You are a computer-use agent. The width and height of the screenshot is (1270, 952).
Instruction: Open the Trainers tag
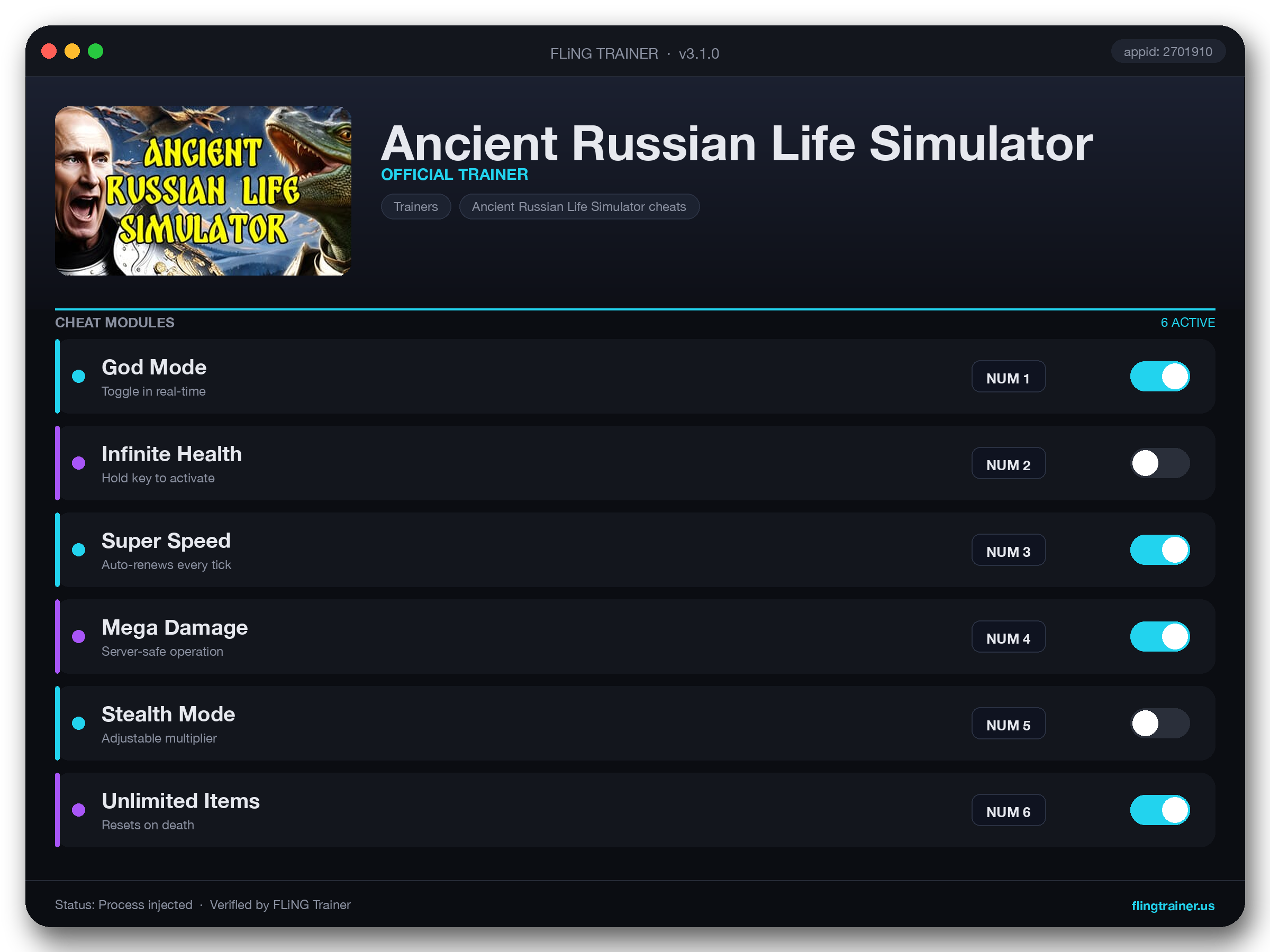pos(416,207)
